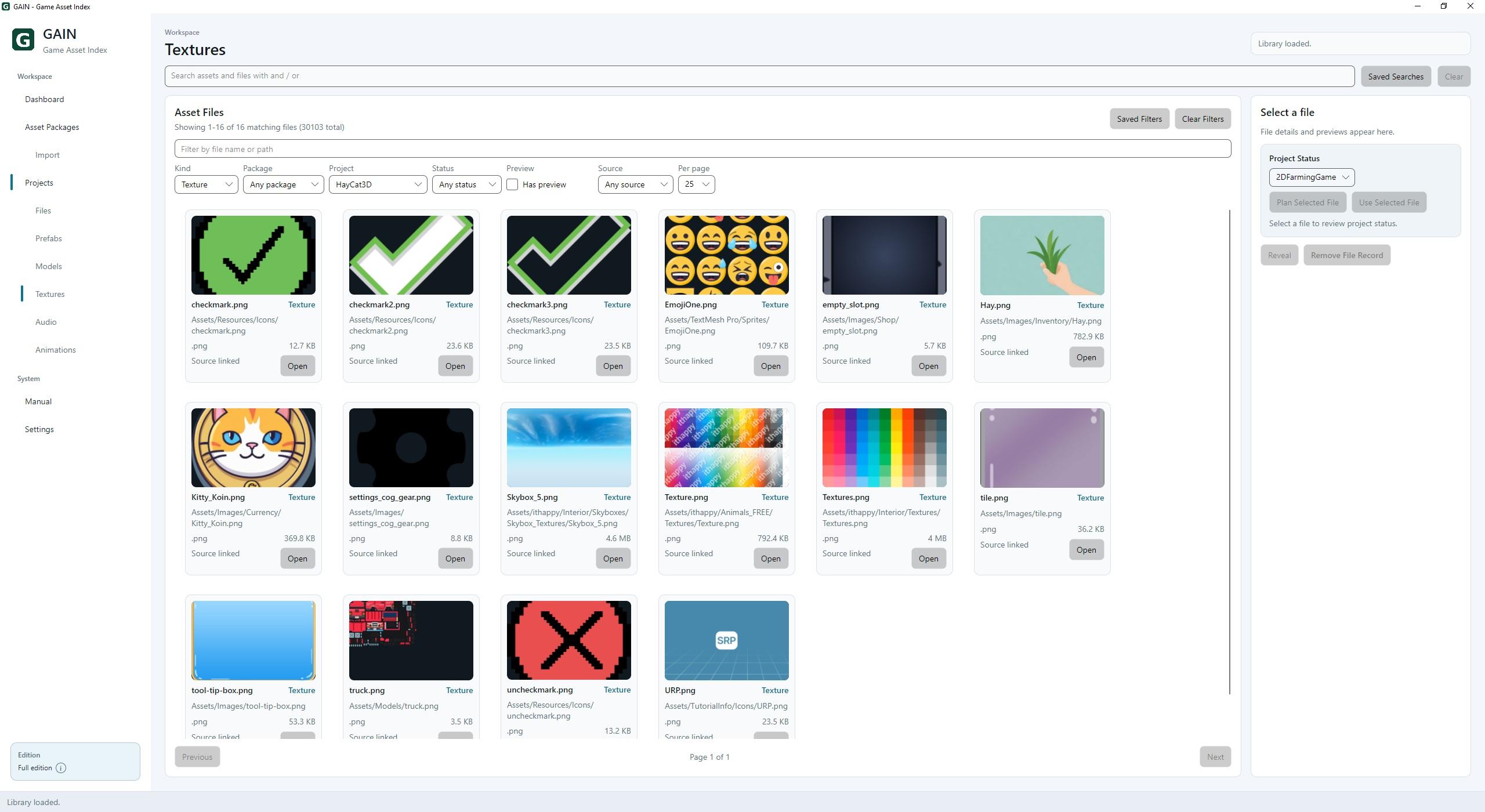Select the uncheckmark.png thumbnail
The image size is (1485, 812).
point(569,640)
